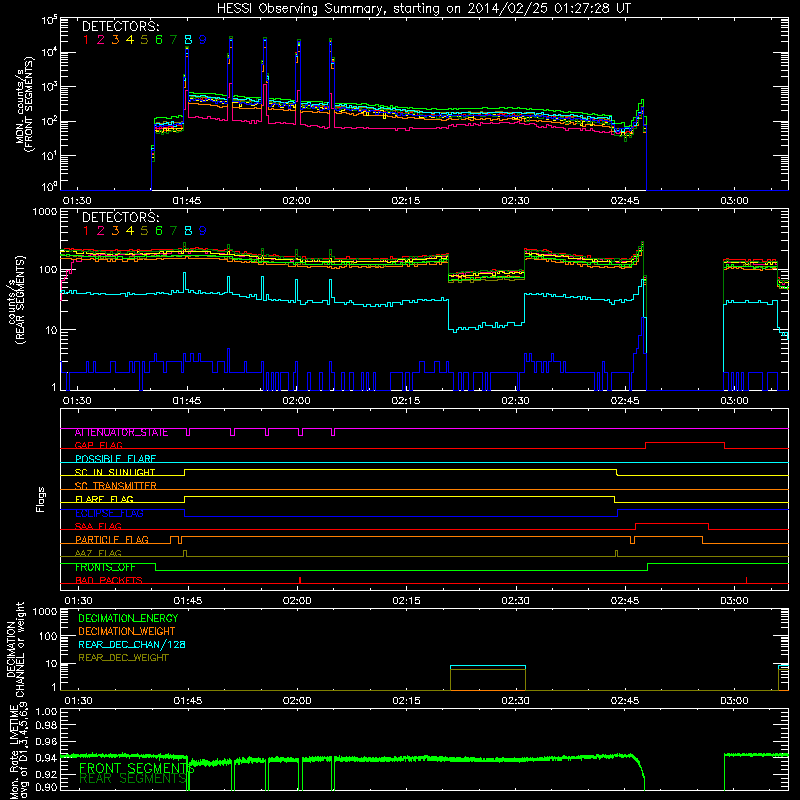The image size is (800, 800).
Task: Click the FRONTS_OFF flag label
Action: (x=105, y=567)
